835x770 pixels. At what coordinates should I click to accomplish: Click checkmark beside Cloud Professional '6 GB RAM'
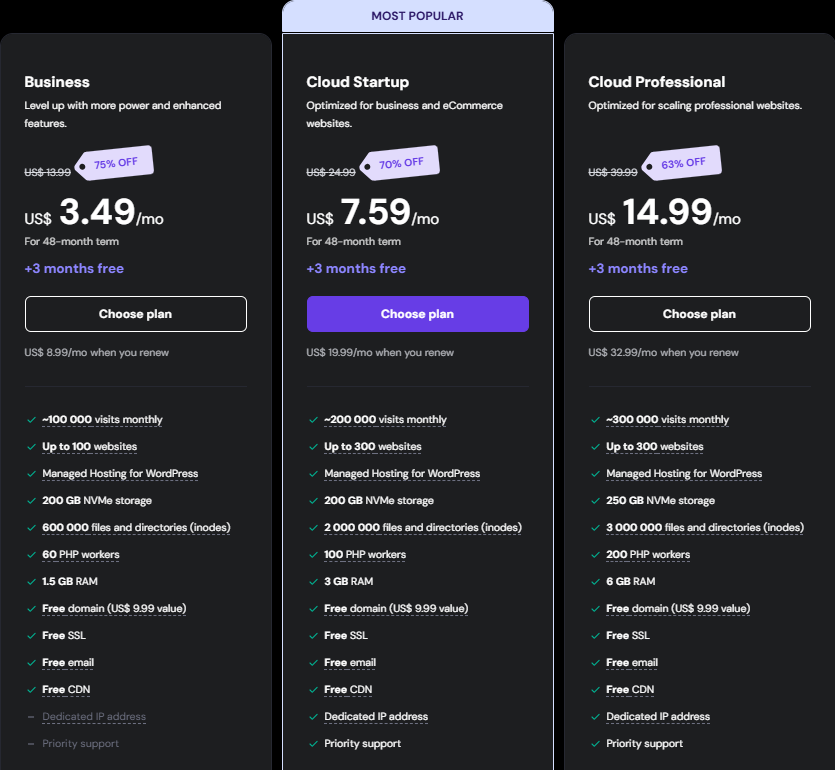click(595, 582)
